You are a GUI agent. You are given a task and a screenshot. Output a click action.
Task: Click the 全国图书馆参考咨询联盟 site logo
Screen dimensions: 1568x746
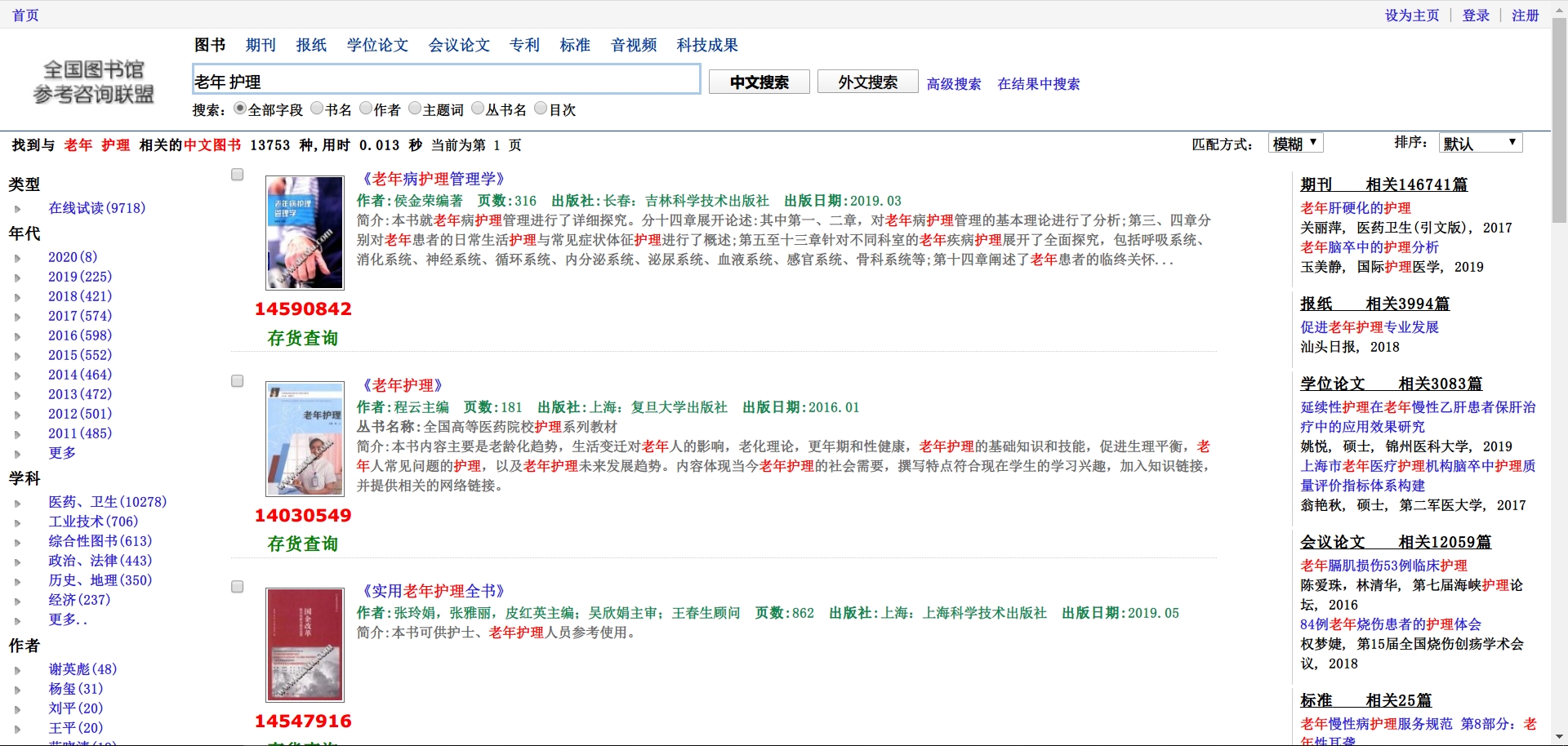pyautogui.click(x=93, y=82)
